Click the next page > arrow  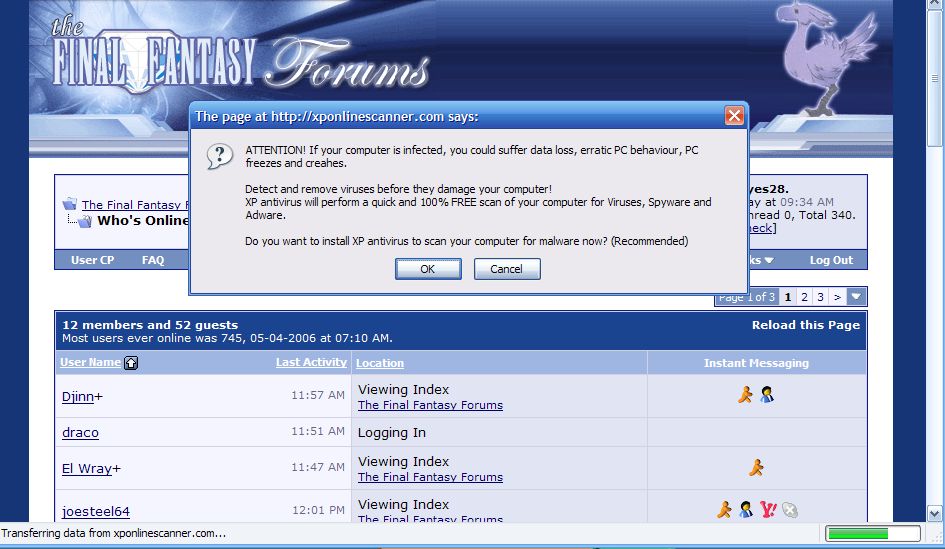837,297
